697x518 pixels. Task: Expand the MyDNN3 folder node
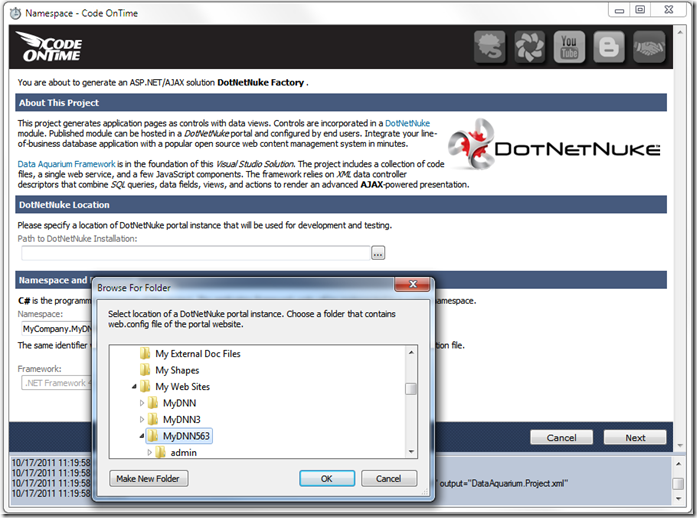tap(142, 419)
